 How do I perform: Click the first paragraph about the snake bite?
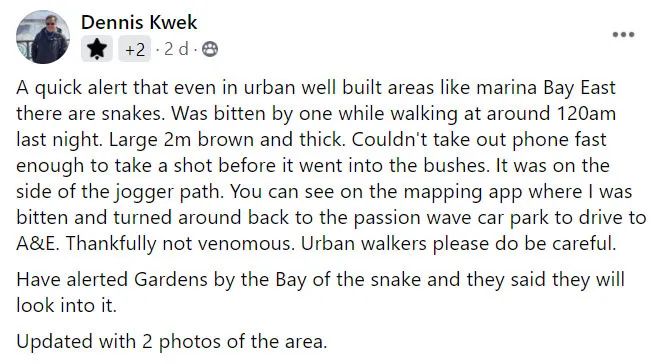click(331, 166)
